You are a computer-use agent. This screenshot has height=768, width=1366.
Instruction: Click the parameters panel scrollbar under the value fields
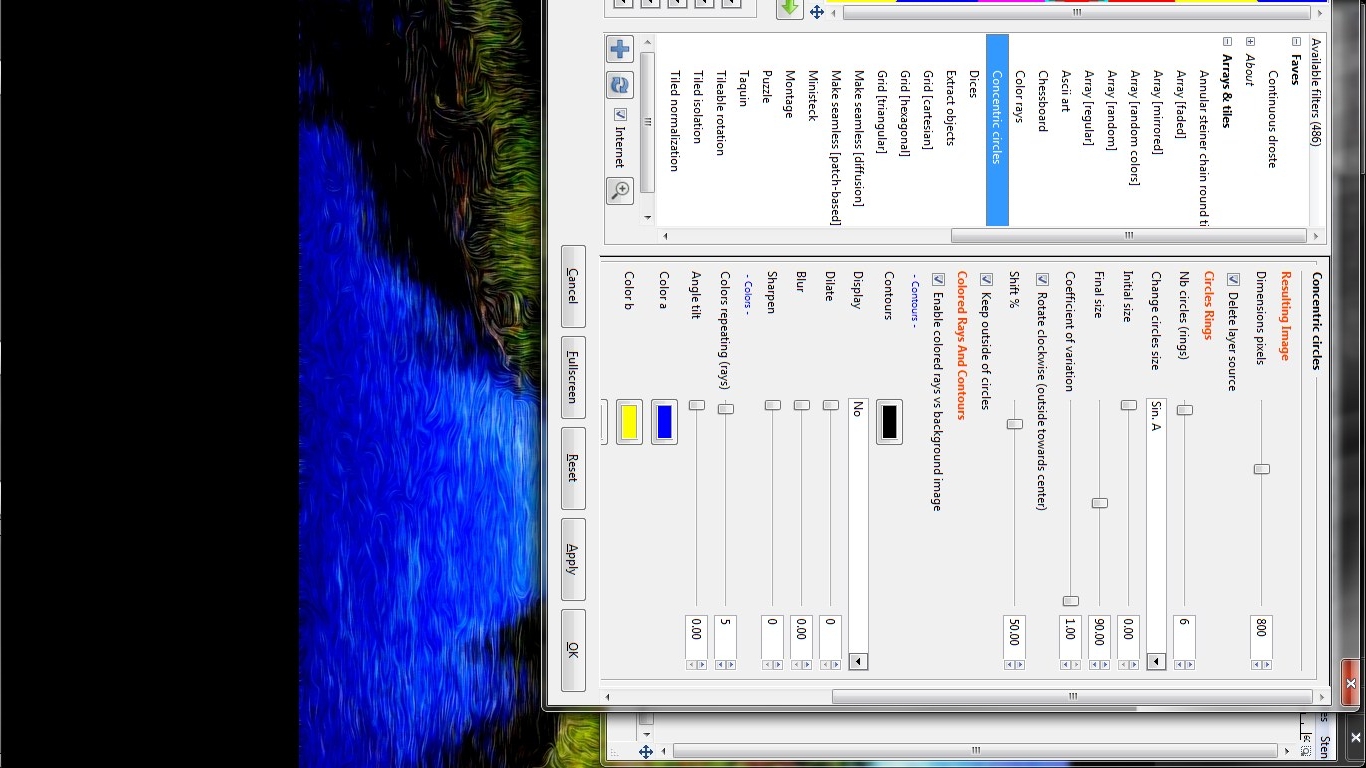click(1072, 697)
